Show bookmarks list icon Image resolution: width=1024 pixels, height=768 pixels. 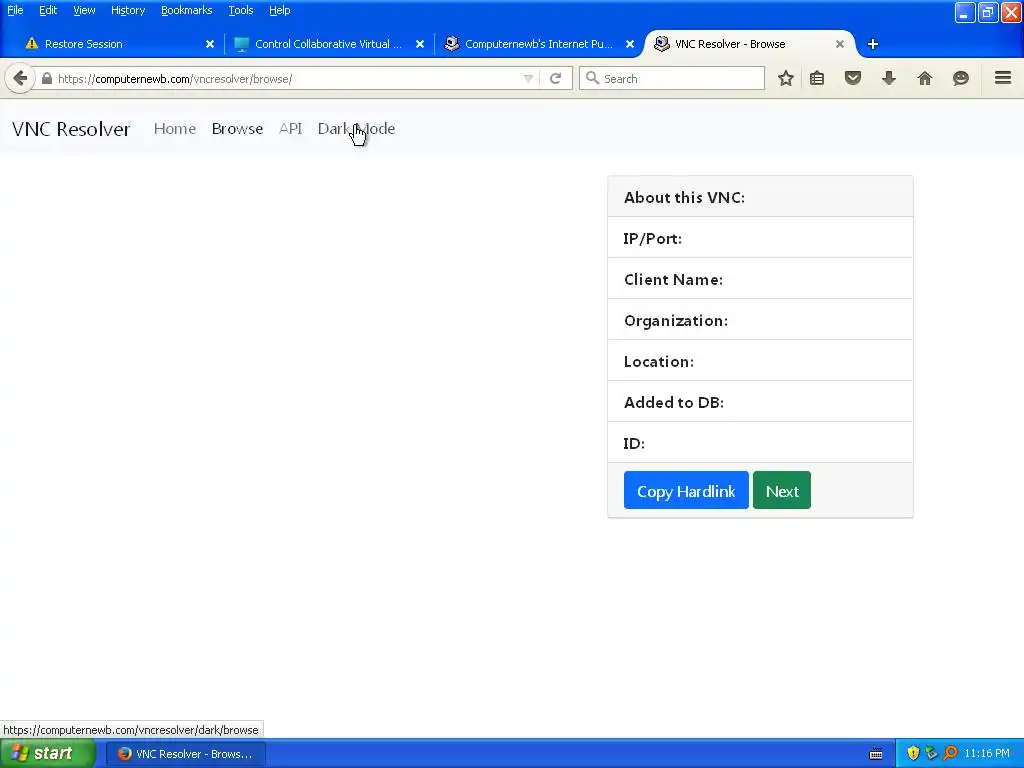[x=817, y=78]
